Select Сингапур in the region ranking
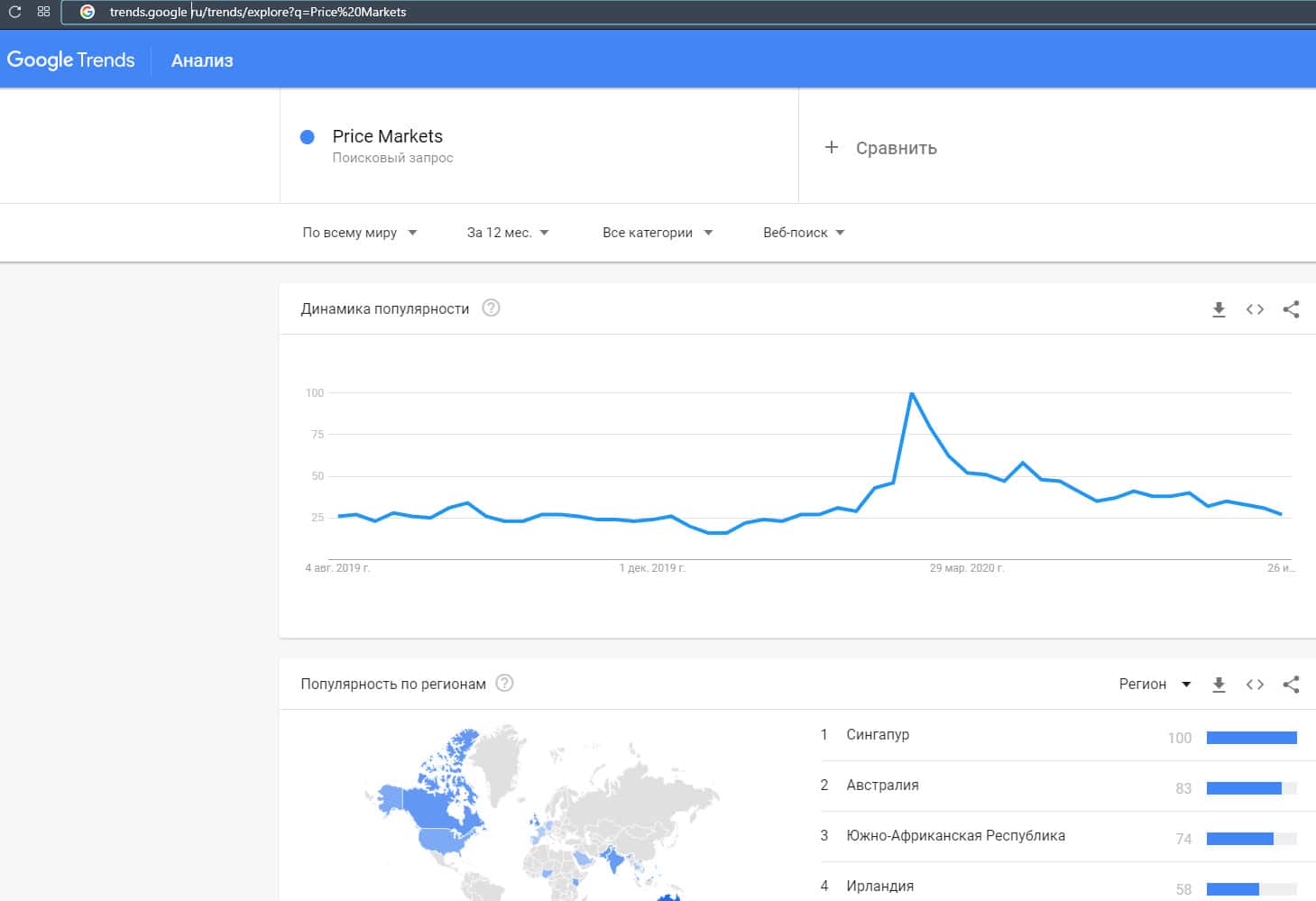The image size is (1316, 901). coord(877,735)
